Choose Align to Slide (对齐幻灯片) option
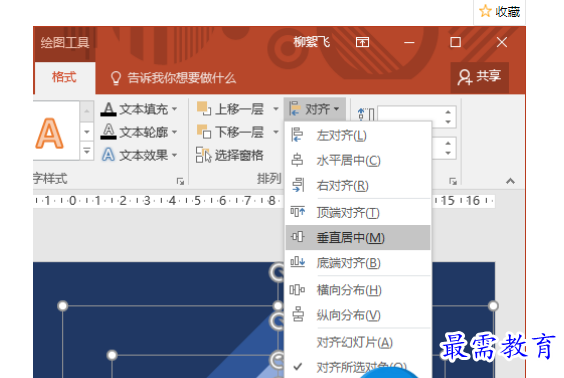The height and width of the screenshot is (378, 564). point(358,342)
